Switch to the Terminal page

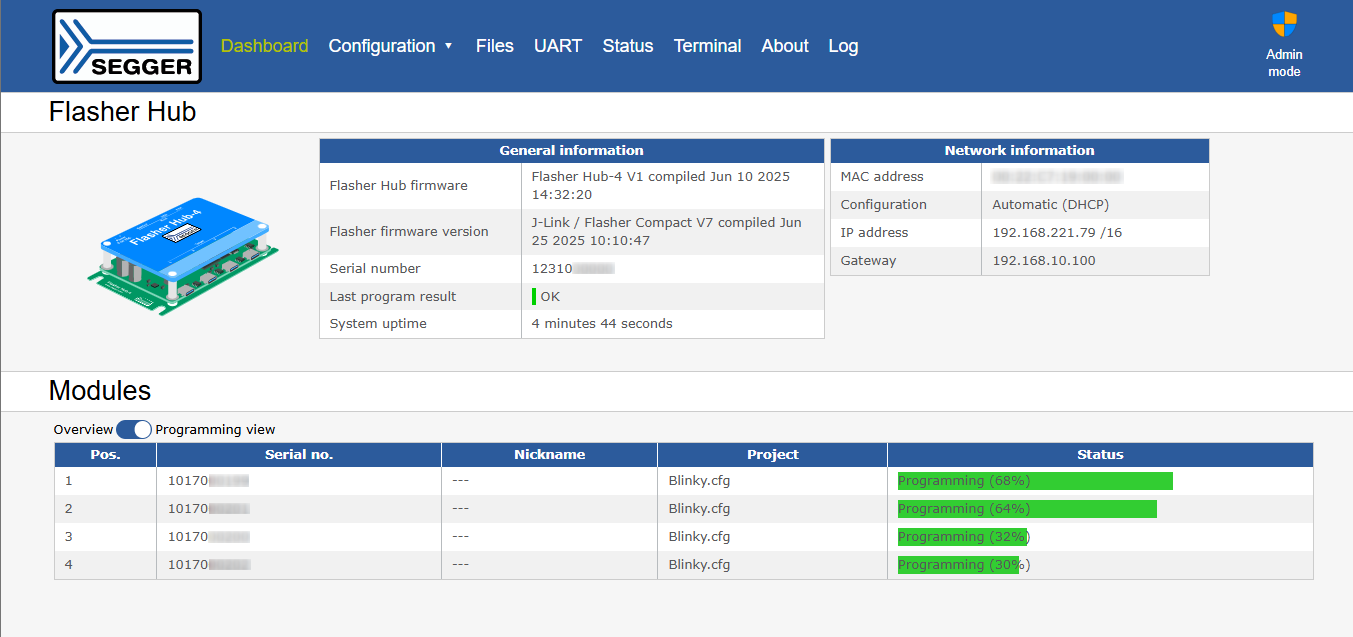point(708,46)
